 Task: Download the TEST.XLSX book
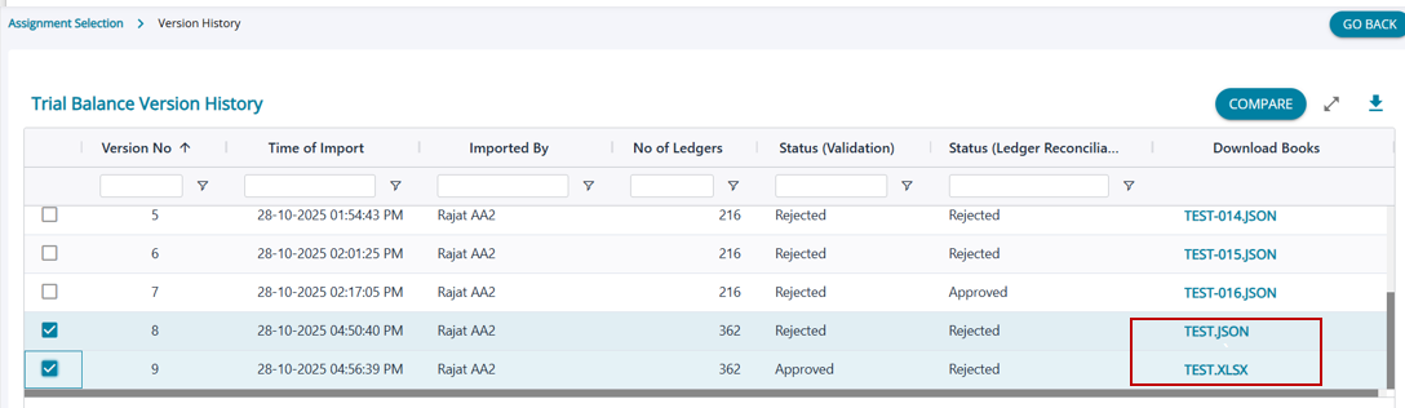1215,370
